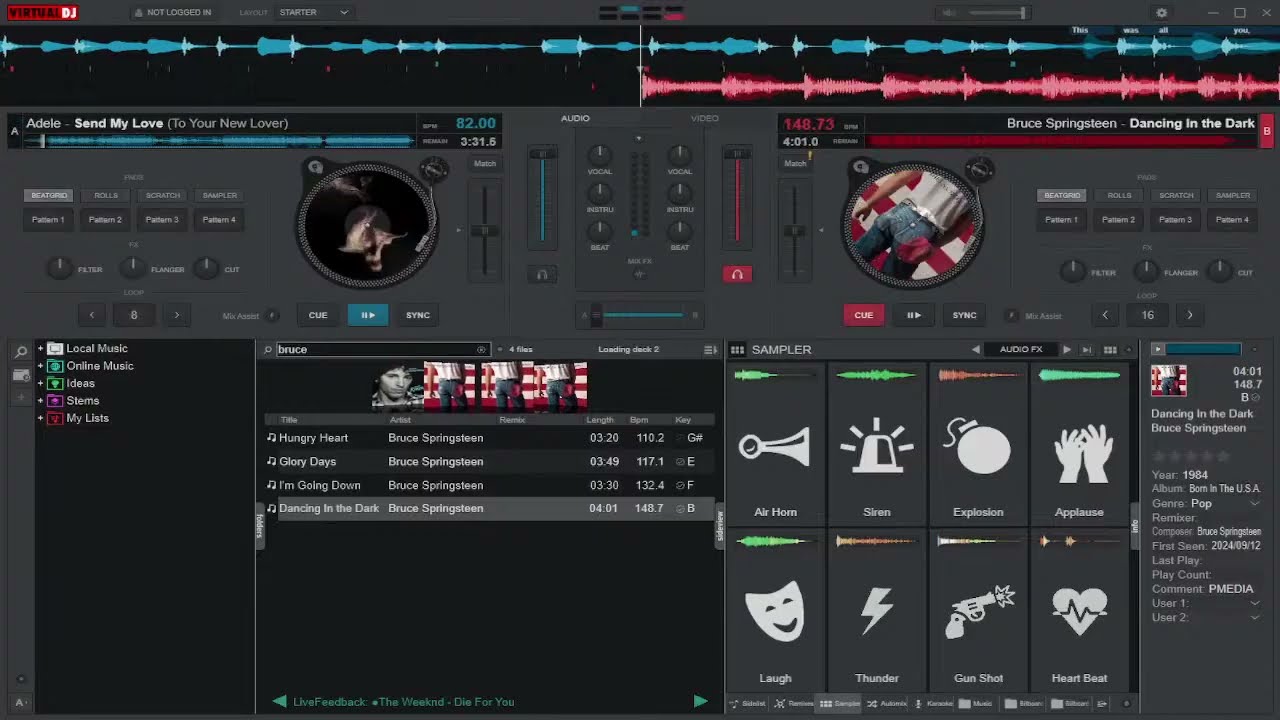This screenshot has width=1280, height=720.
Task: Click Match button on the left deck
Action: pos(485,164)
